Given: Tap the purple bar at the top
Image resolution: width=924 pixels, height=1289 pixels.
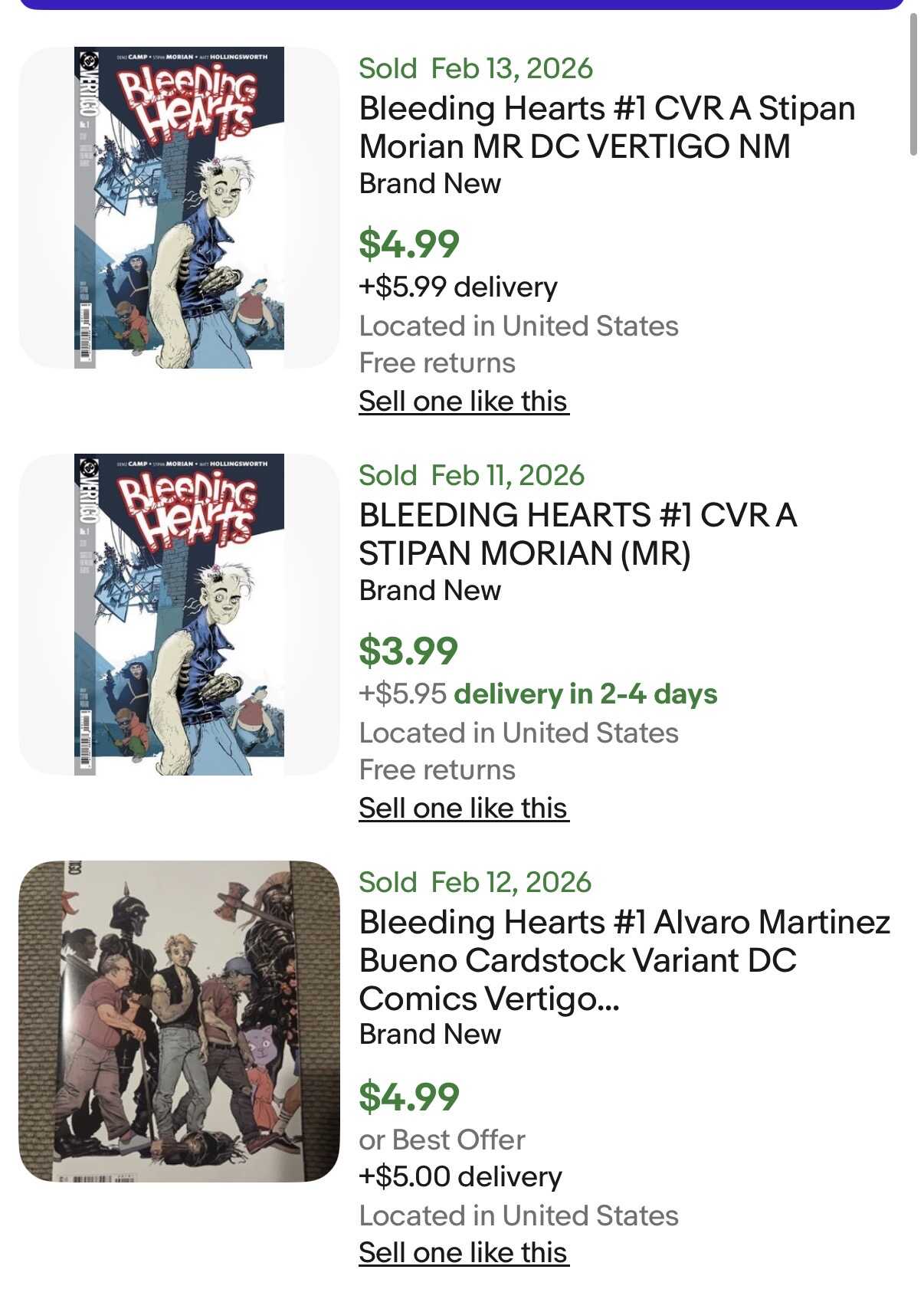Looking at the screenshot, I should (x=462, y=4).
